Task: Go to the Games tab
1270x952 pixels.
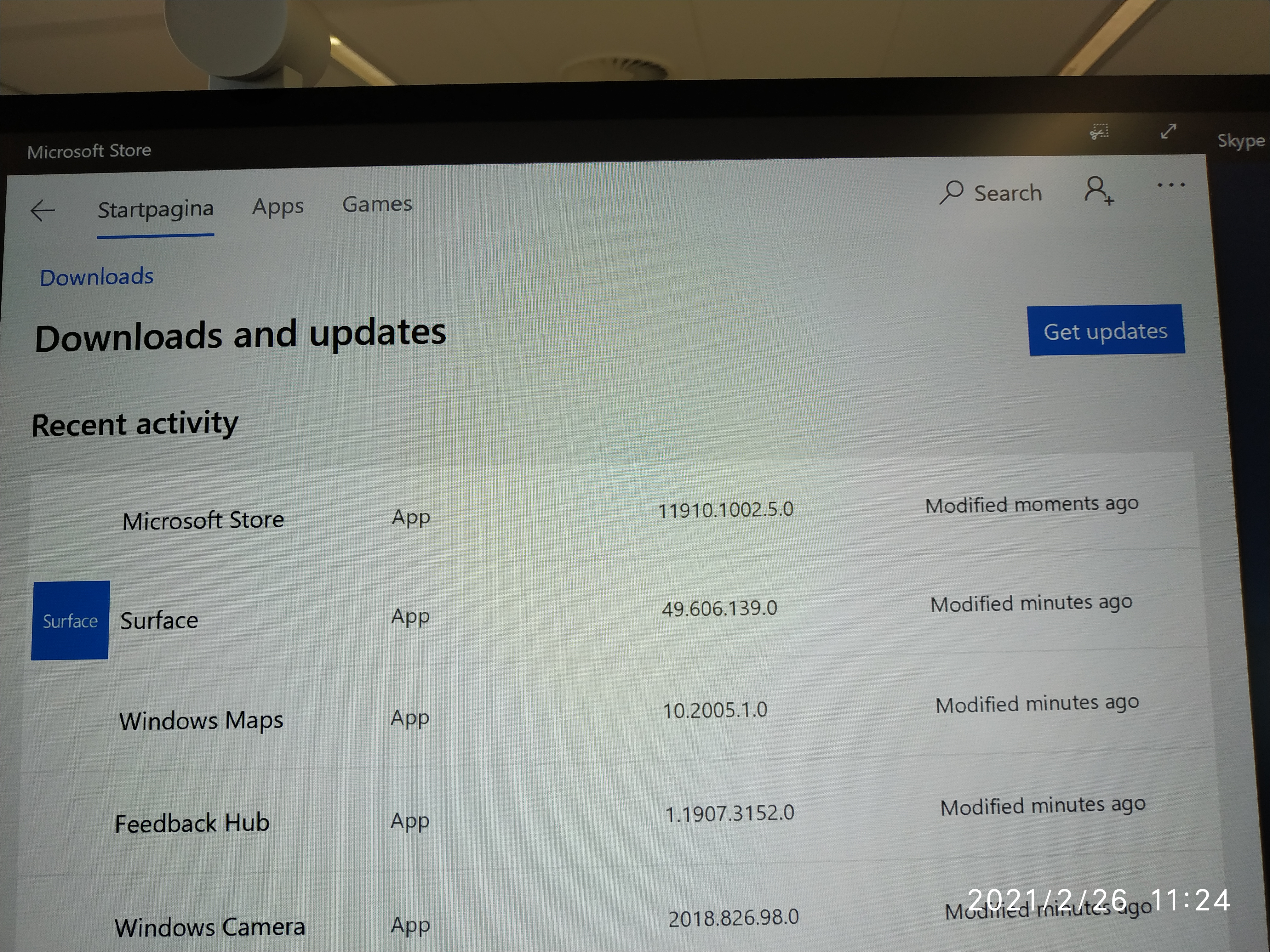Action: tap(377, 204)
